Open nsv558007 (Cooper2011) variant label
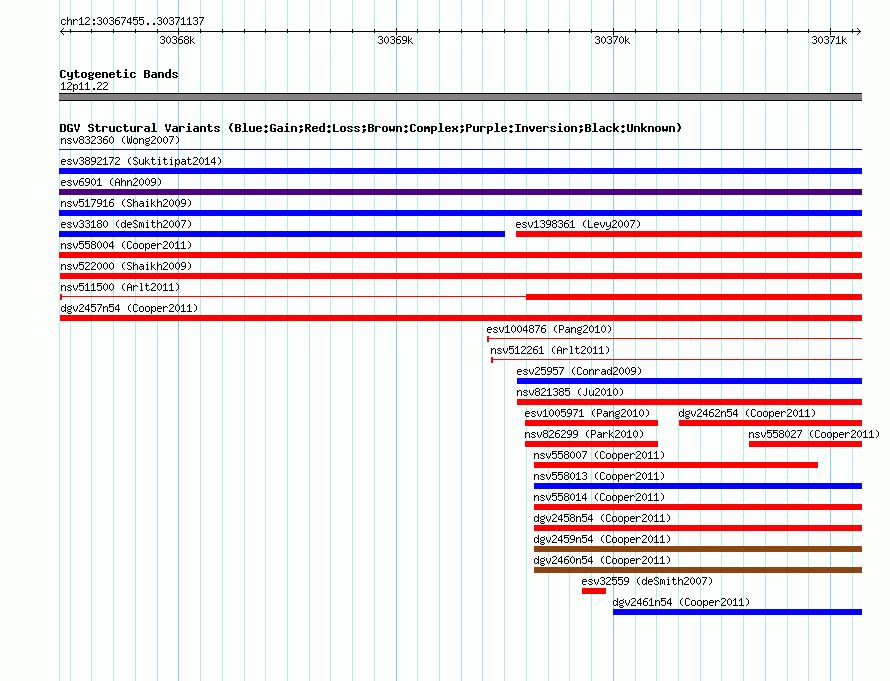 (x=599, y=455)
